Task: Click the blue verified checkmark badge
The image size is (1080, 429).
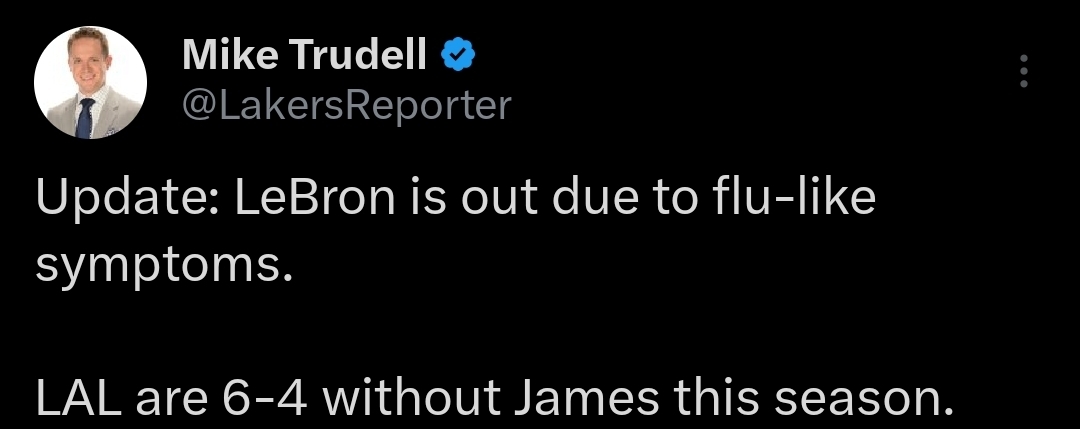Action: coord(457,57)
